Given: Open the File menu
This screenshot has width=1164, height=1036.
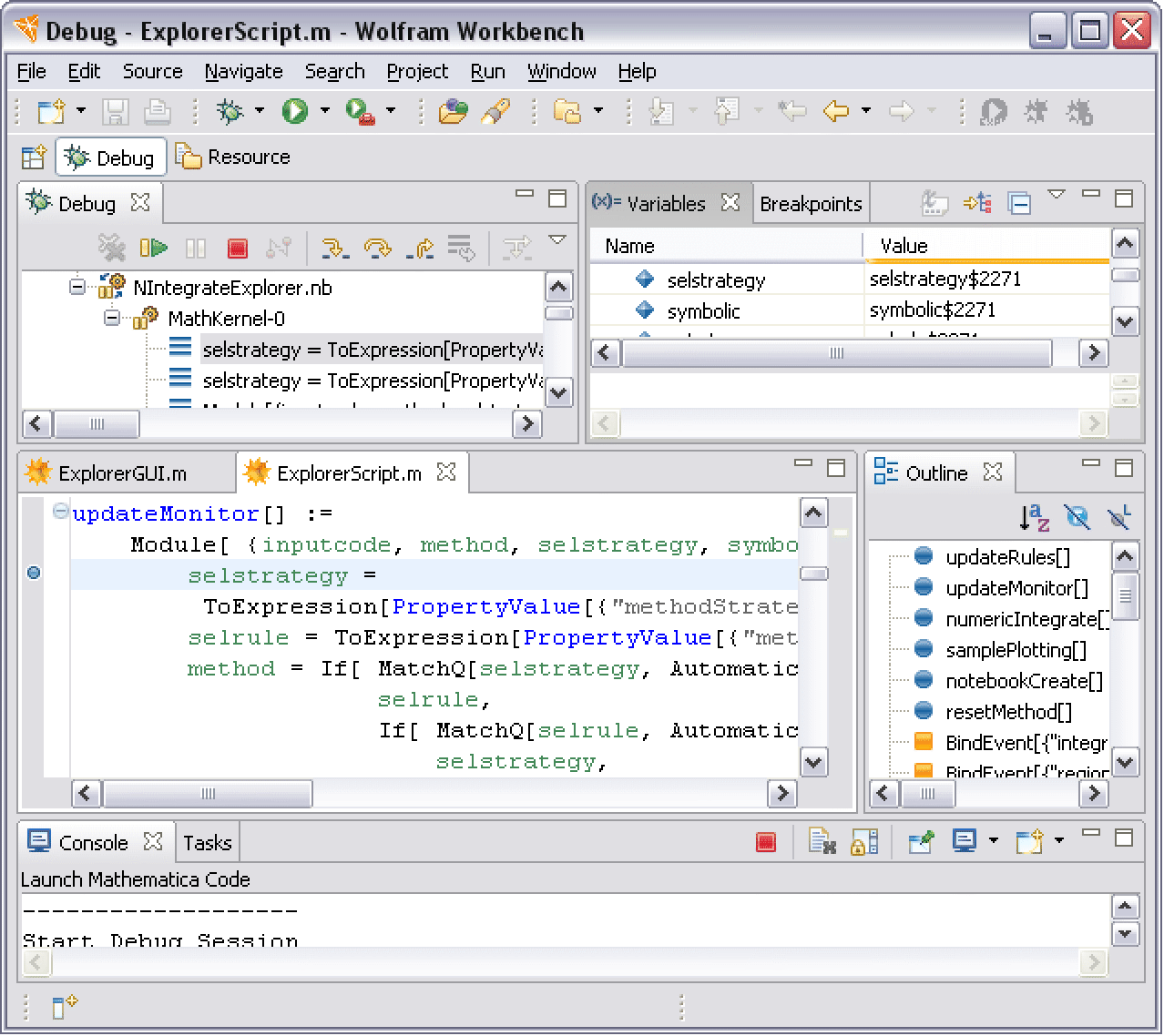Looking at the screenshot, I should coord(31,71).
